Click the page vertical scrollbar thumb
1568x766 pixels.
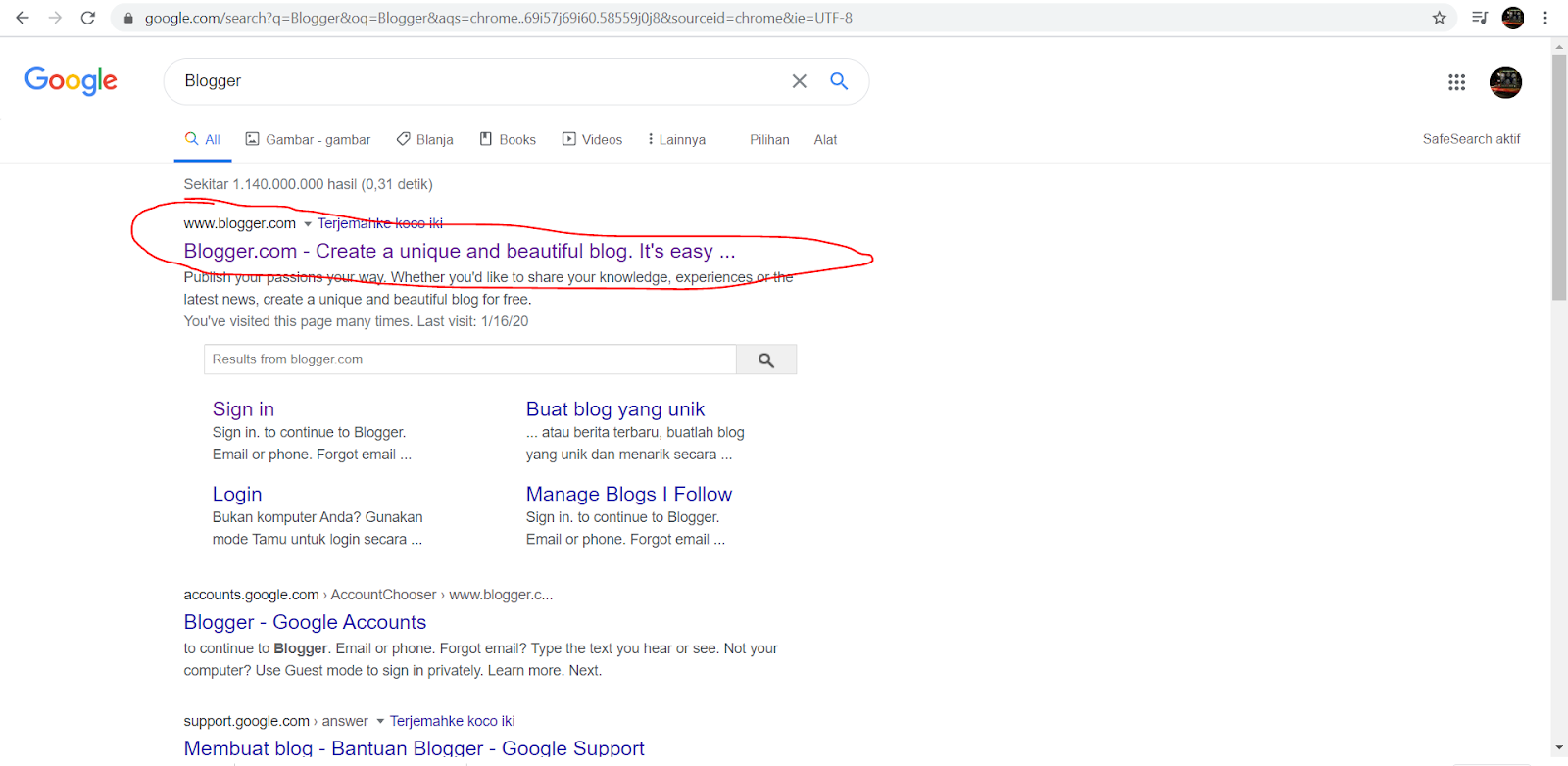(x=1559, y=176)
